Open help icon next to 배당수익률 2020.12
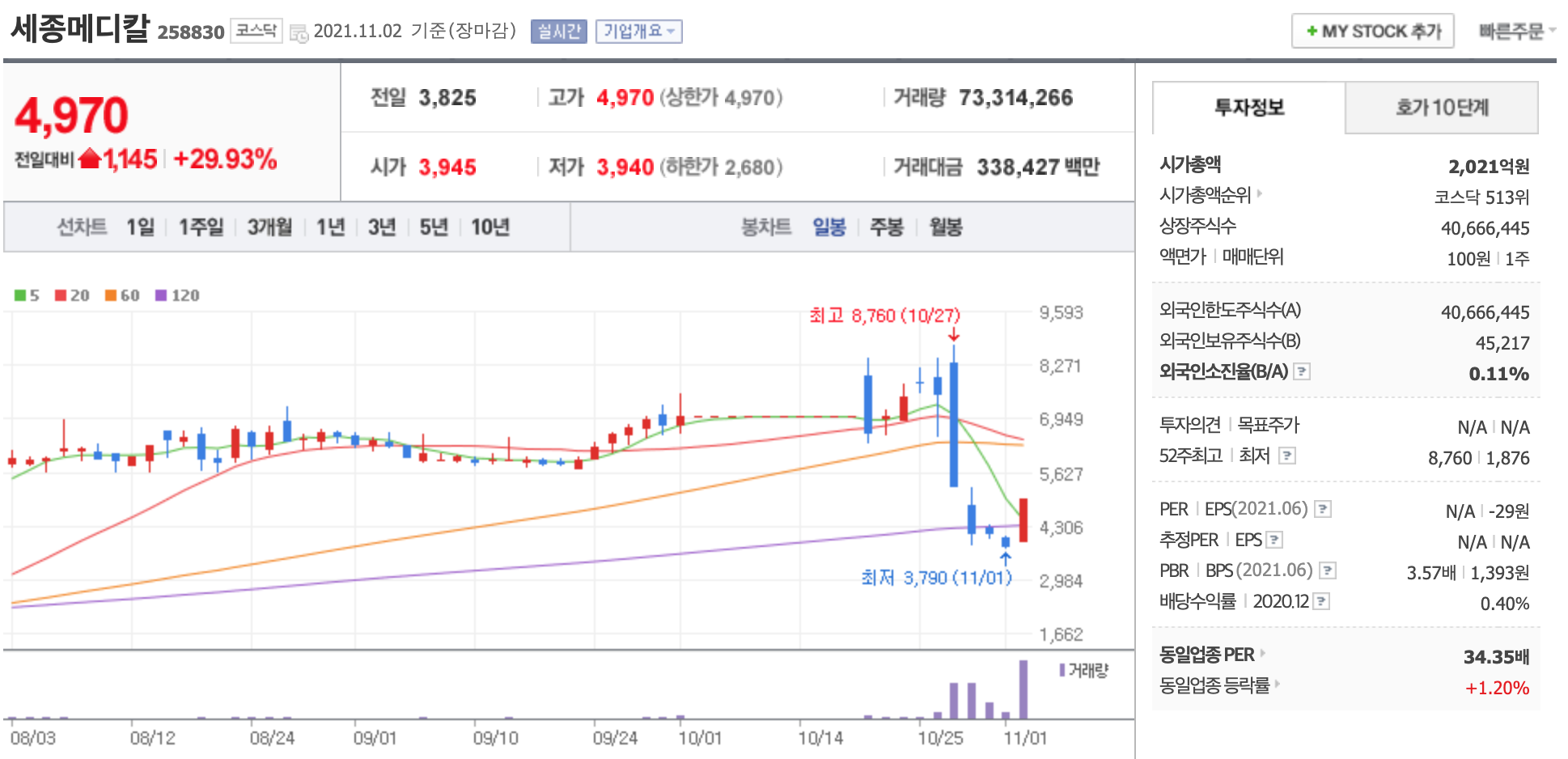 pyautogui.click(x=1321, y=601)
